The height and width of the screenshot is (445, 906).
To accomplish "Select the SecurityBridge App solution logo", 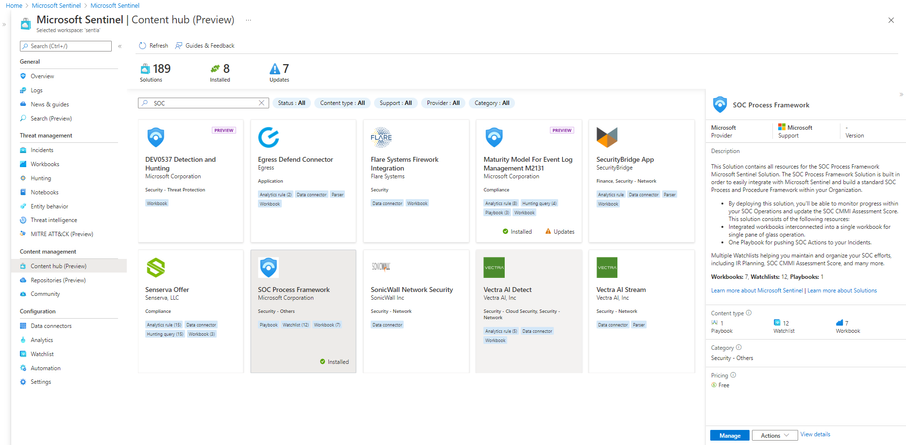I will click(607, 138).
